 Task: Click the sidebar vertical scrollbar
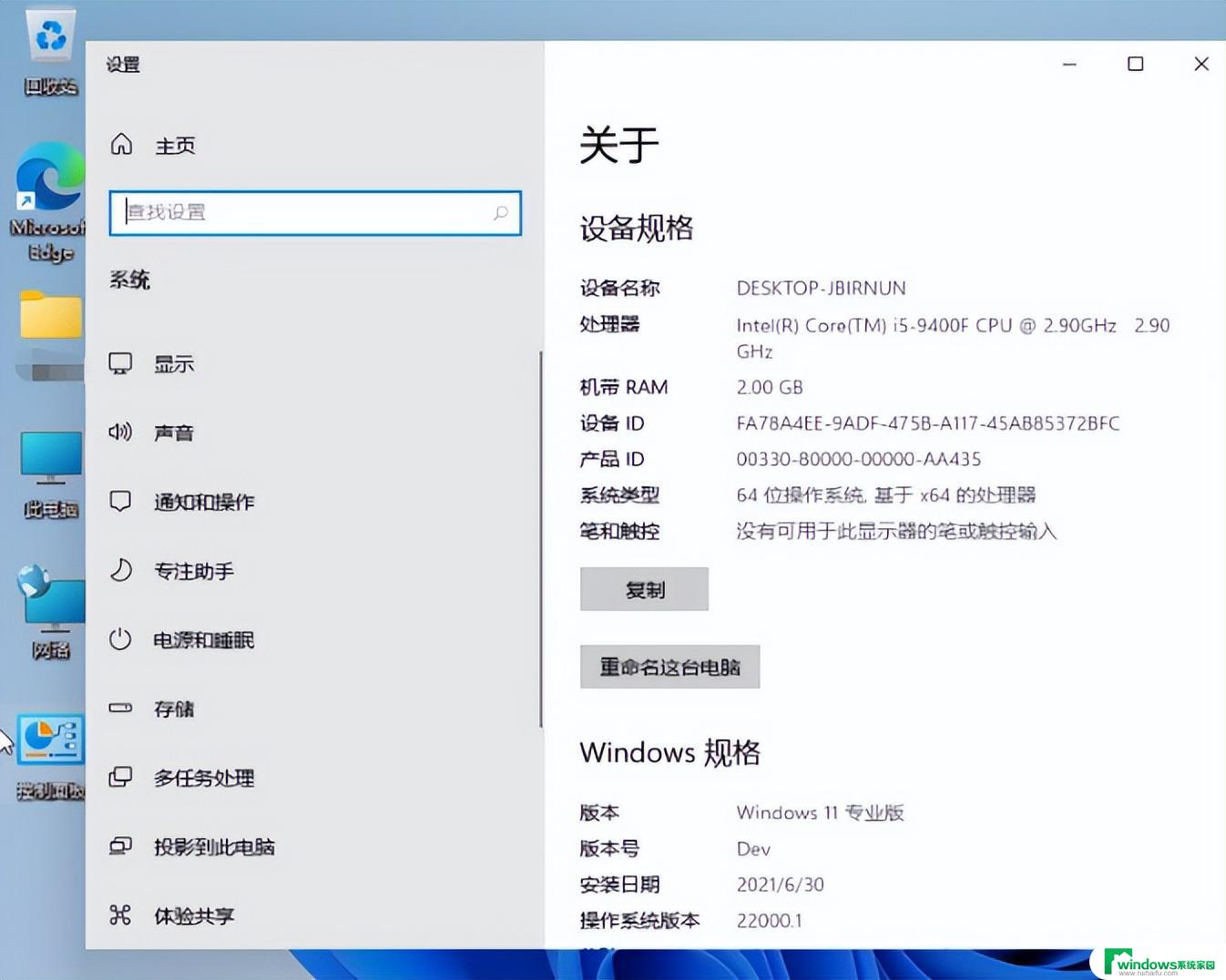541,539
